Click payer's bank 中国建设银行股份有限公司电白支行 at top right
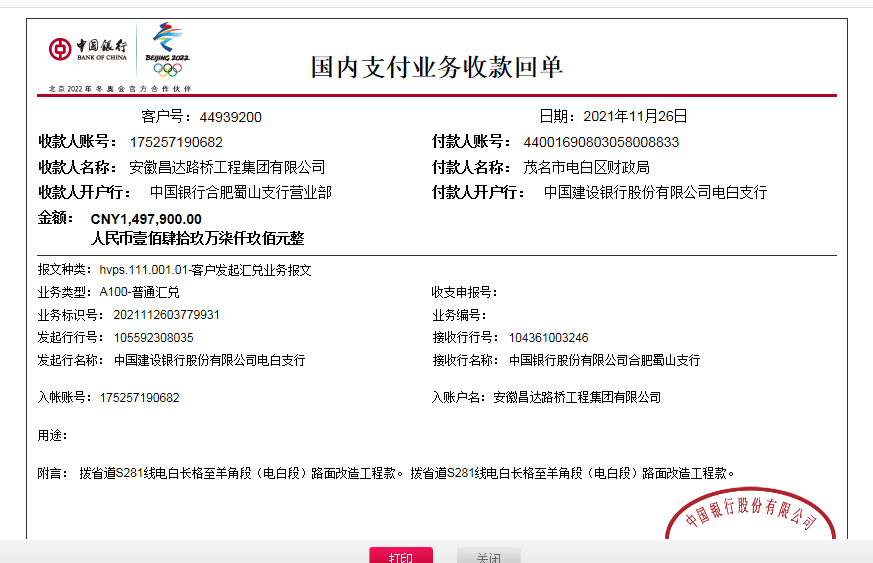This screenshot has width=873, height=563. click(x=655, y=192)
